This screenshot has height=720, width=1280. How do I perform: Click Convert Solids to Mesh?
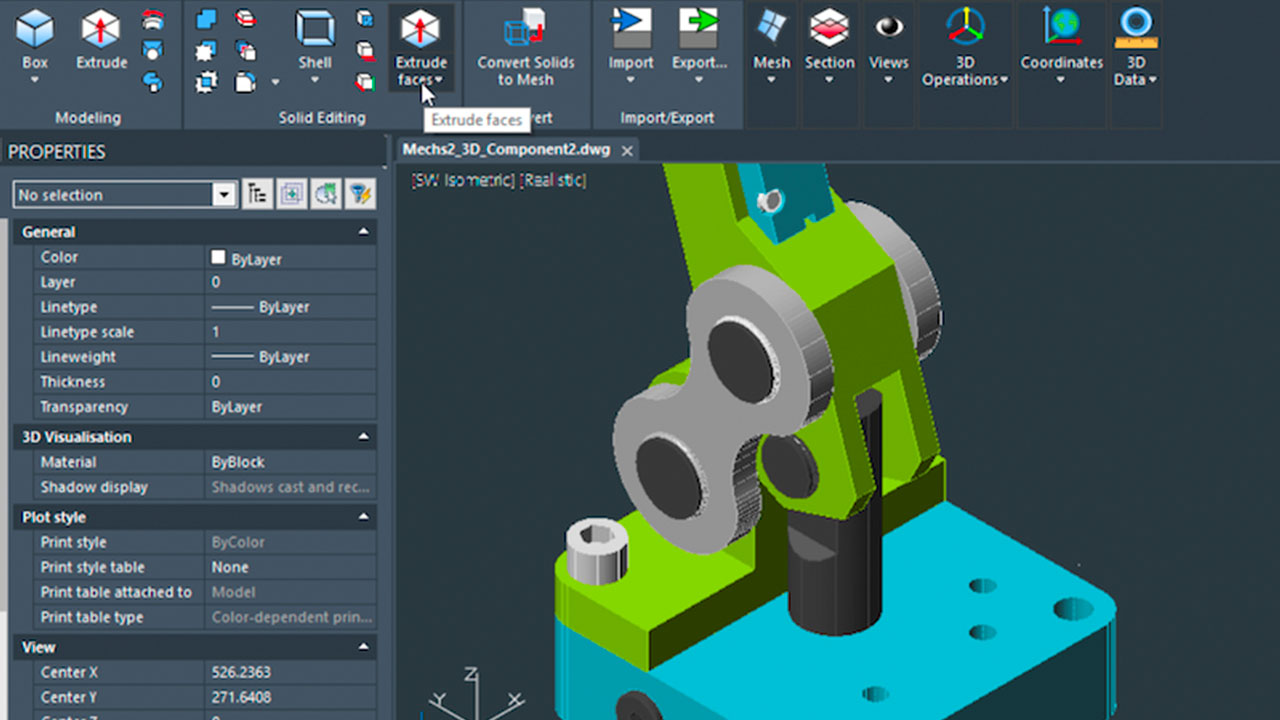(526, 30)
